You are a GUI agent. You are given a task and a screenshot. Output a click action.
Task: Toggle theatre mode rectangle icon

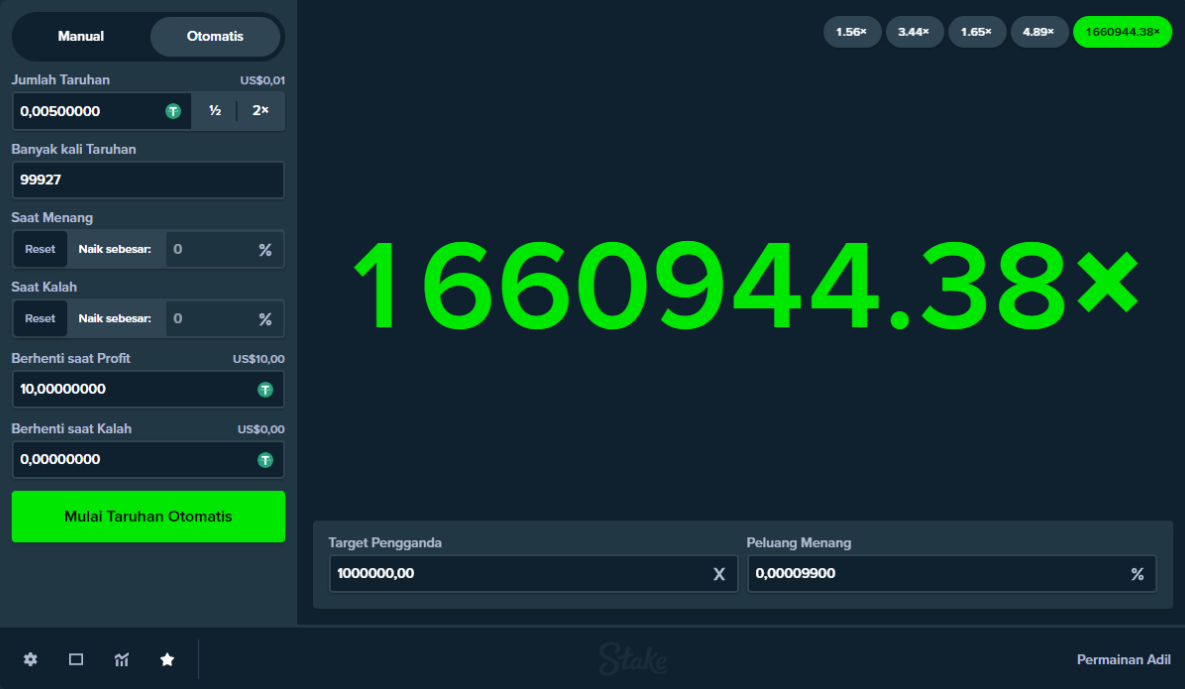pyautogui.click(x=76, y=660)
